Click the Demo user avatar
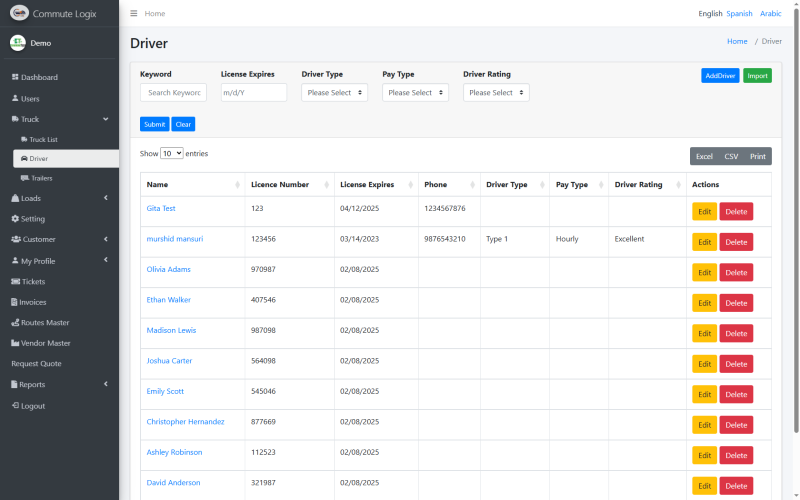Viewport: 800px width, 500px height. [x=18, y=43]
